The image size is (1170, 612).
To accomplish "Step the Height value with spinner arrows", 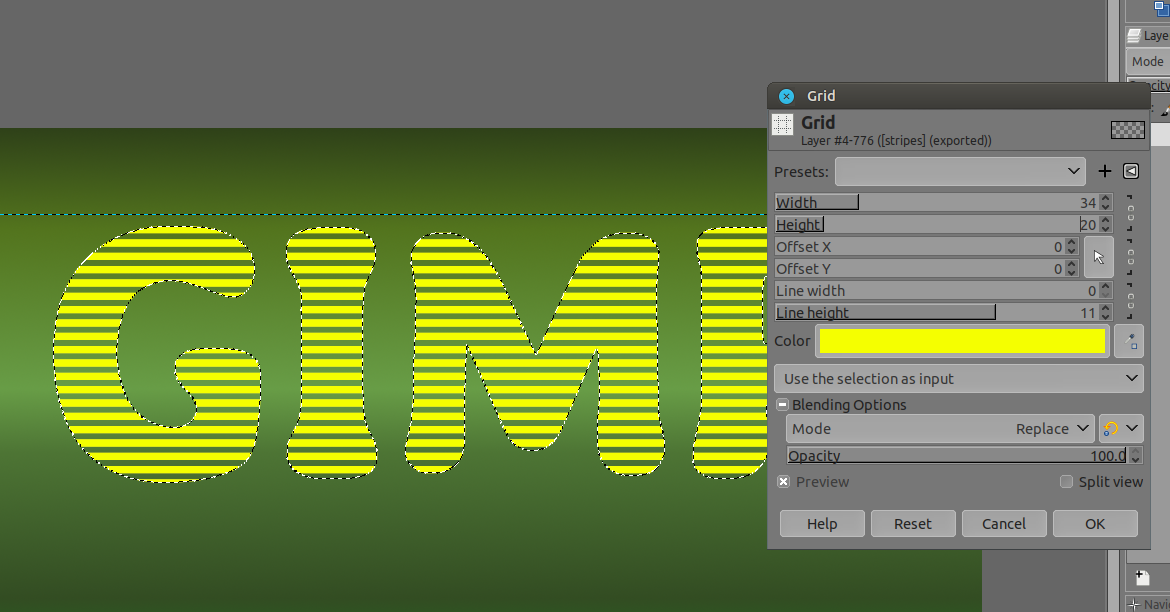I will pyautogui.click(x=1106, y=225).
